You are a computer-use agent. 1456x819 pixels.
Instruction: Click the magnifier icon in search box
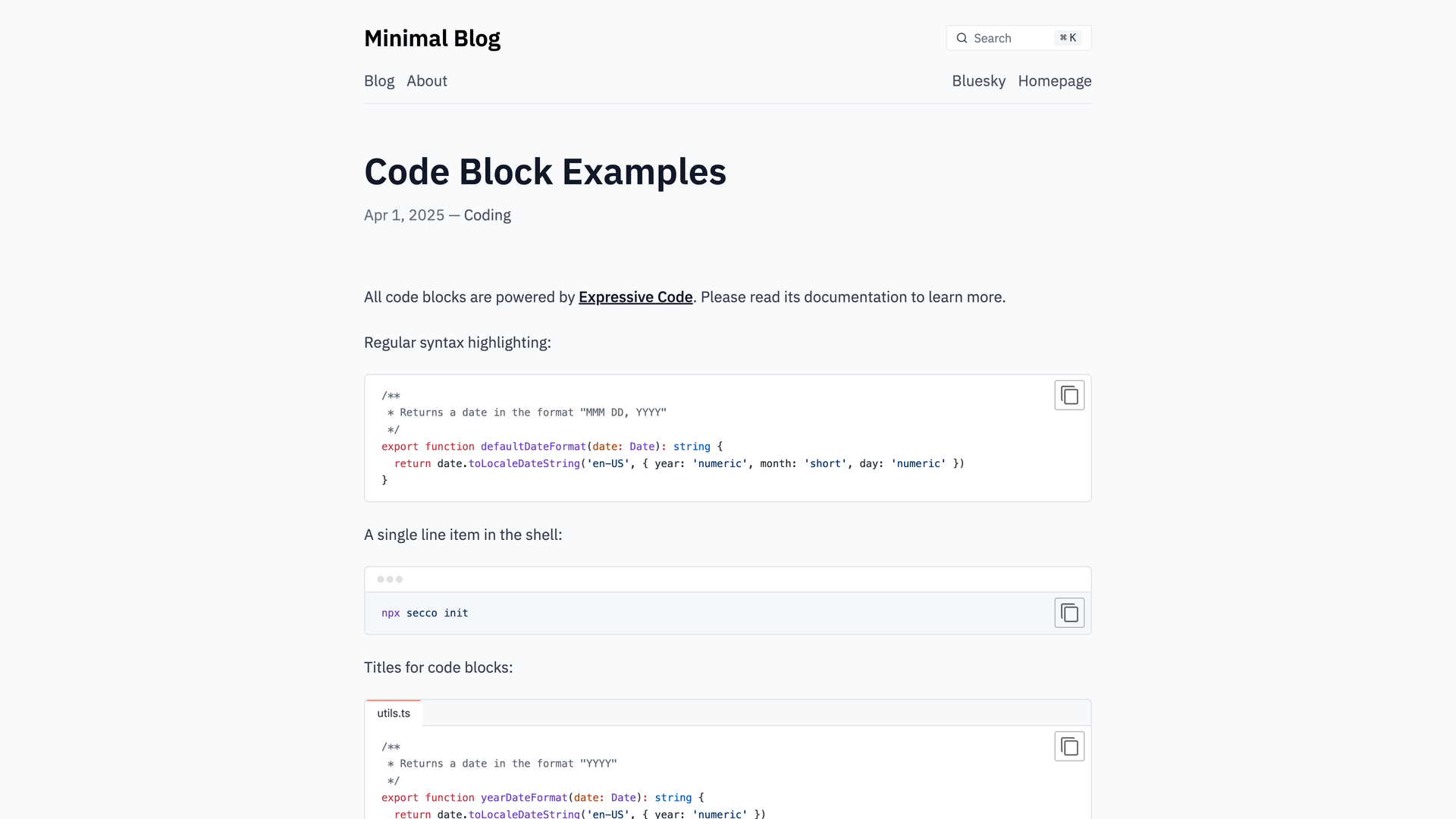(962, 38)
